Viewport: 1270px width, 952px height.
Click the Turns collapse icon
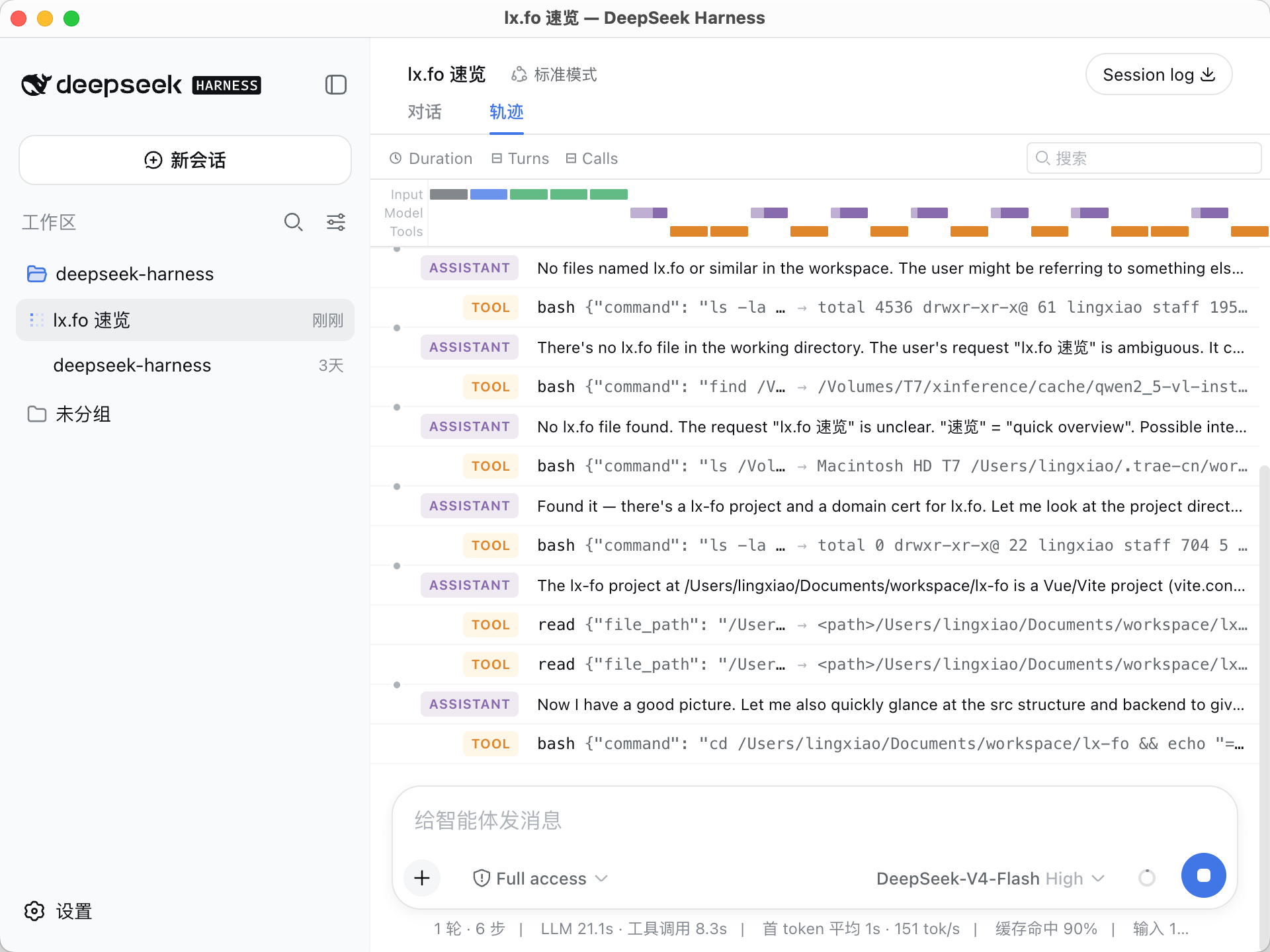[497, 158]
